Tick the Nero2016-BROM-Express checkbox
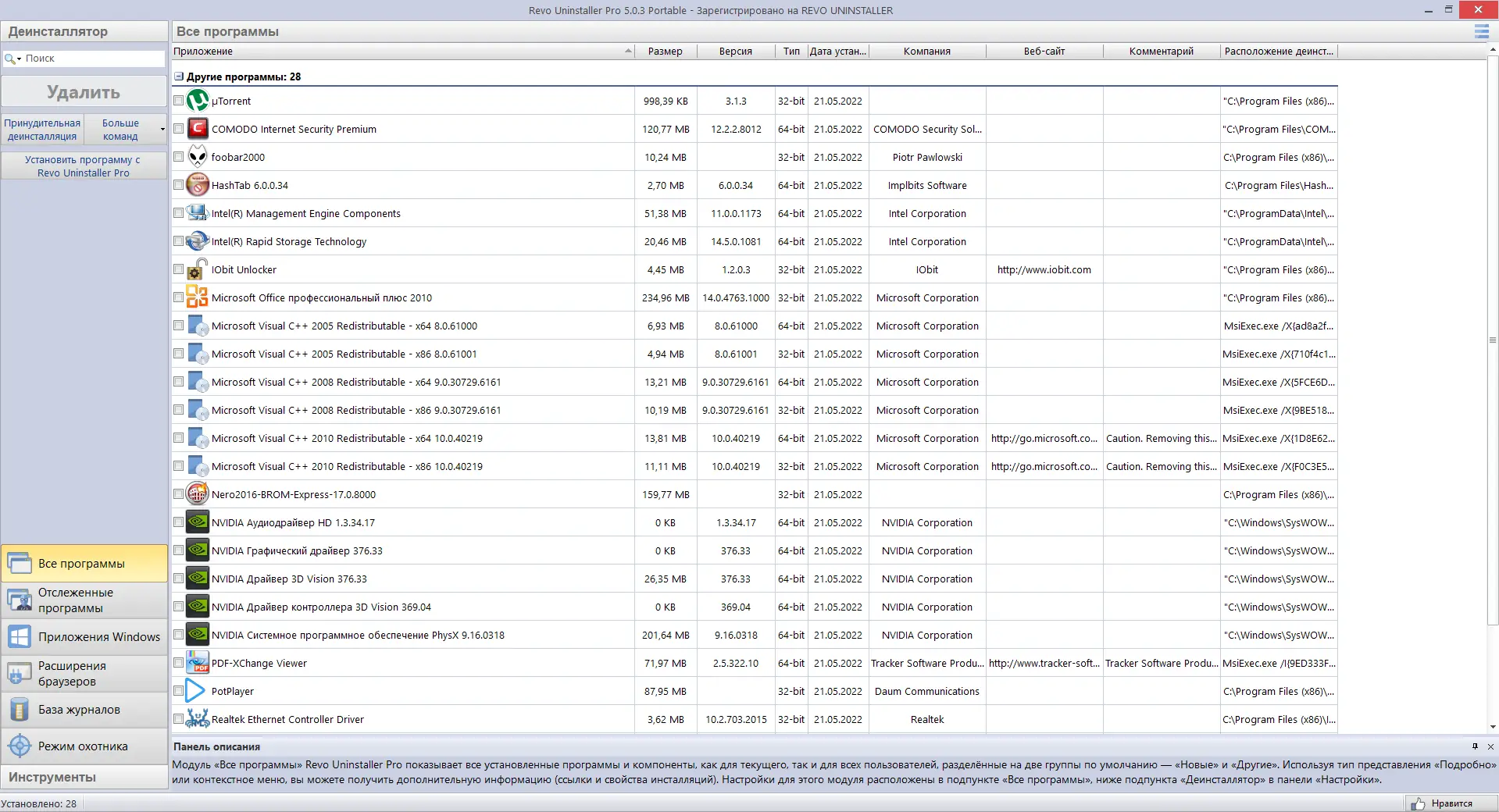This screenshot has width=1499, height=812. (178, 494)
